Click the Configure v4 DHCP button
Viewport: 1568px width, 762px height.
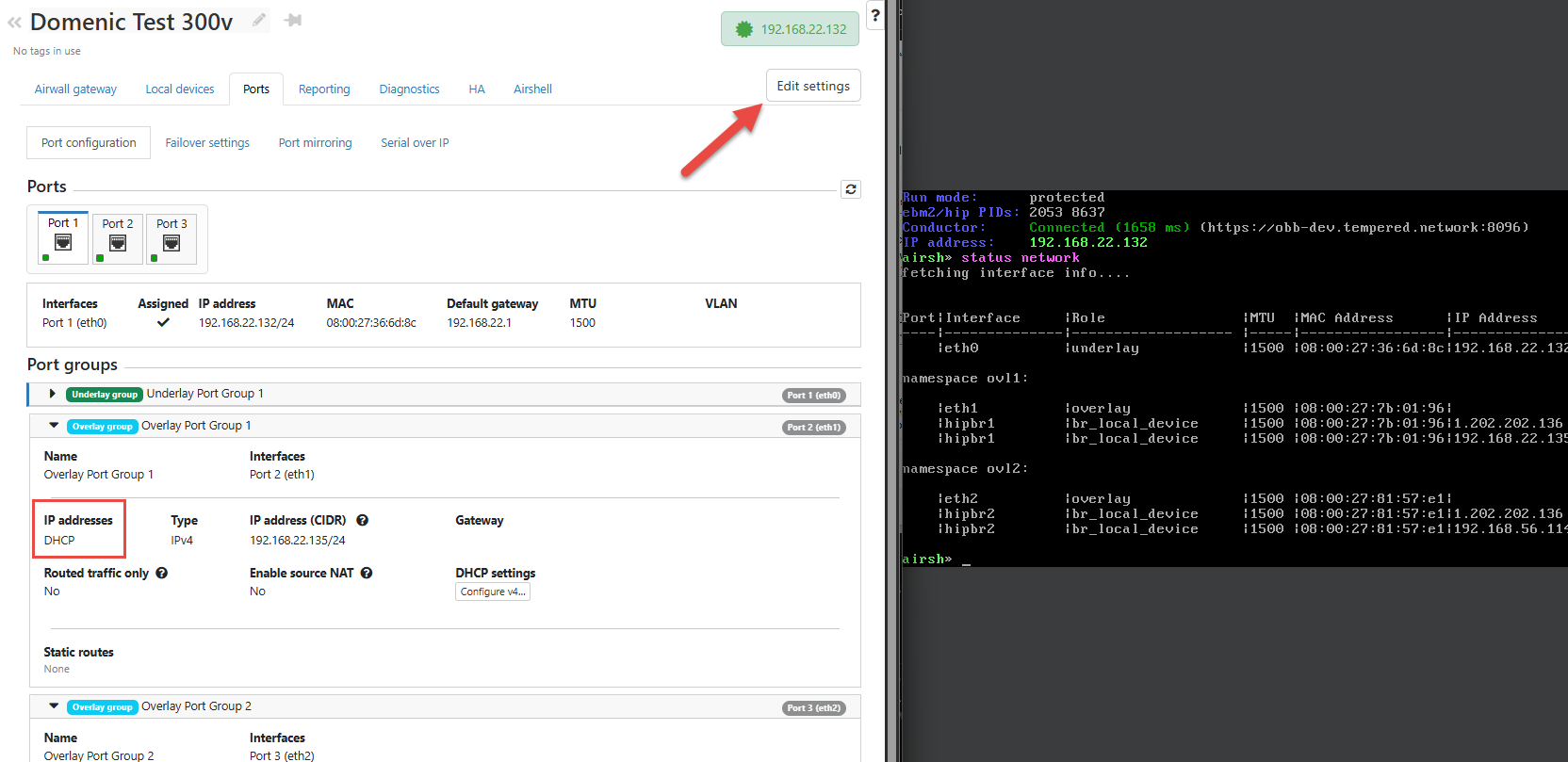493,592
